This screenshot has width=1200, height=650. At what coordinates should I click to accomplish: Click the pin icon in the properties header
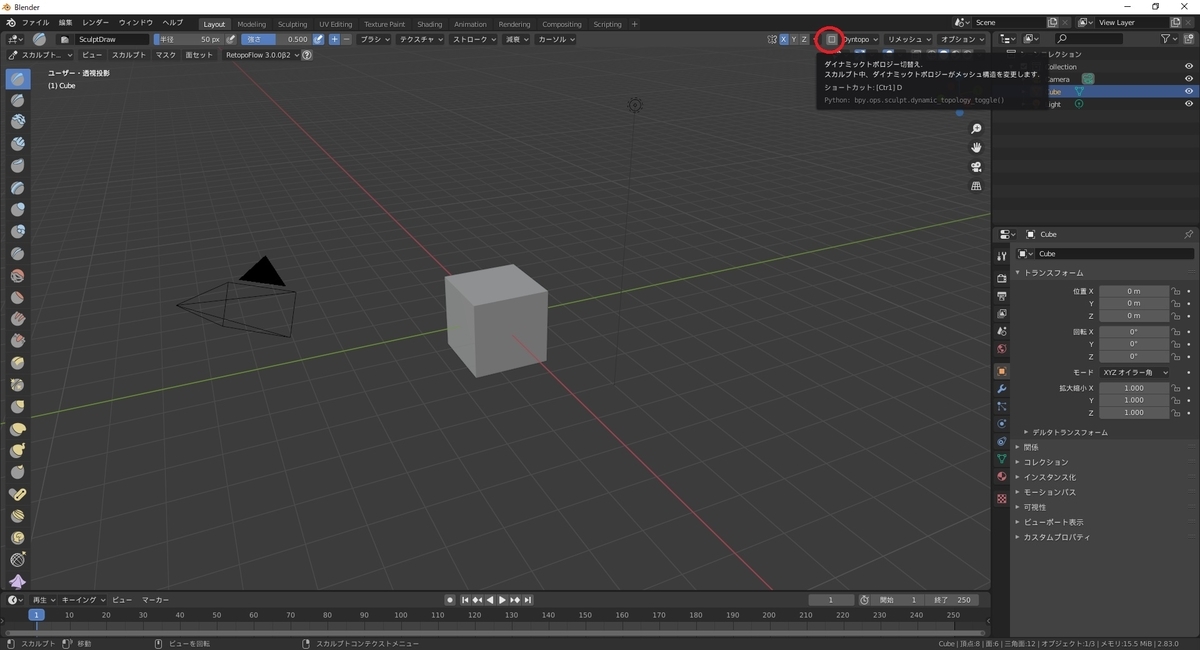(1188, 234)
